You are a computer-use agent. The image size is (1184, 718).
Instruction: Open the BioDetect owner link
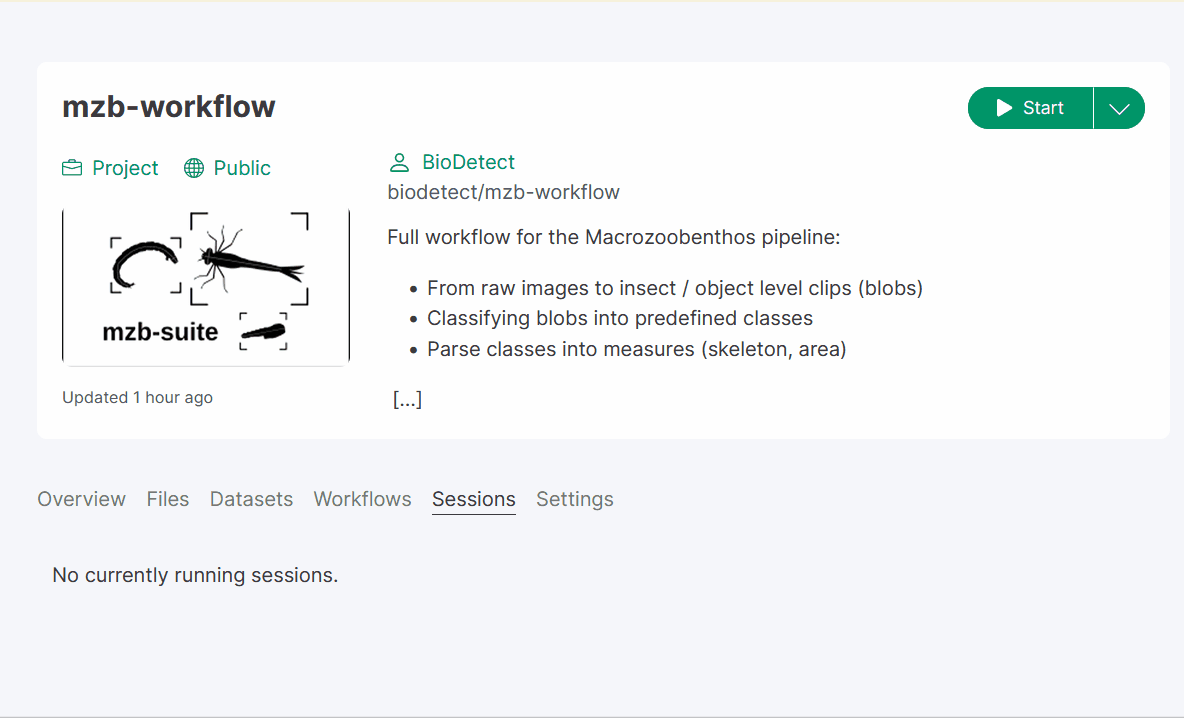pyautogui.click(x=468, y=162)
